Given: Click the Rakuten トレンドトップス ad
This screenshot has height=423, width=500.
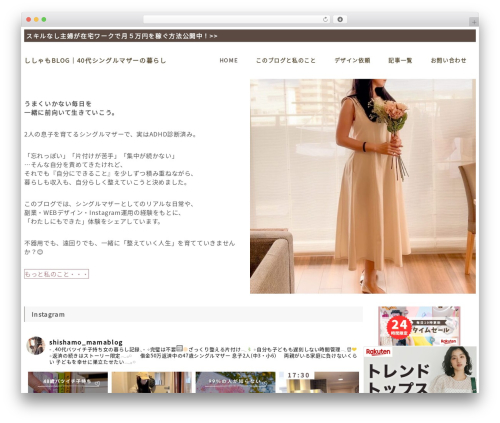Looking at the screenshot, I should point(420,369).
